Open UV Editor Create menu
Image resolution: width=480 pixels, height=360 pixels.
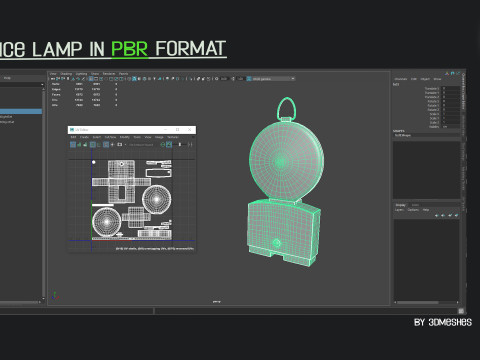(84, 137)
